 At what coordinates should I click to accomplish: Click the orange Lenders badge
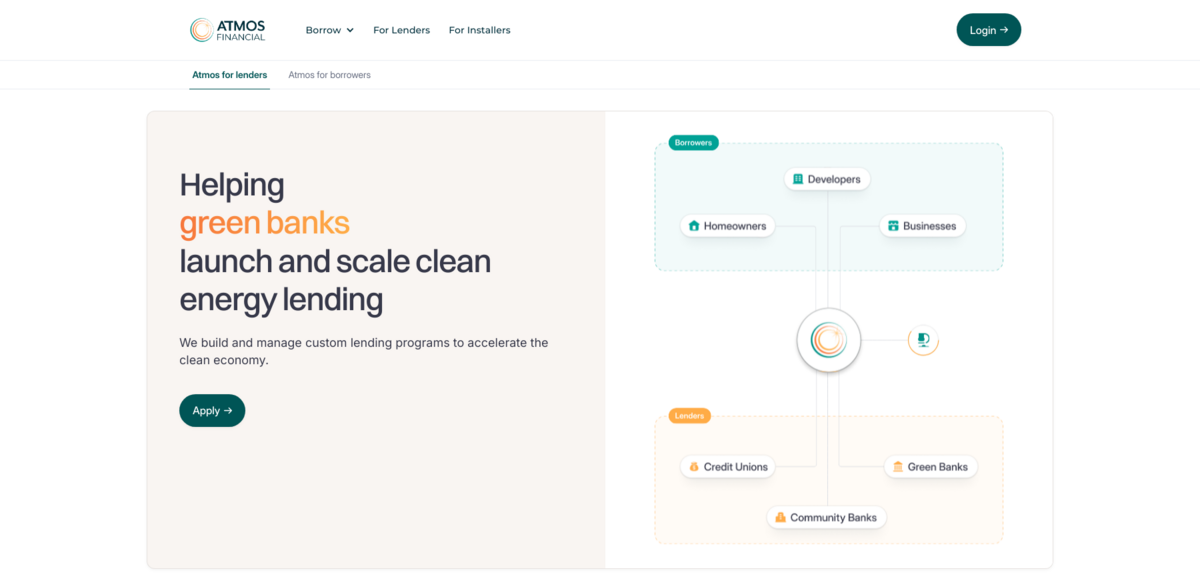[689, 416]
